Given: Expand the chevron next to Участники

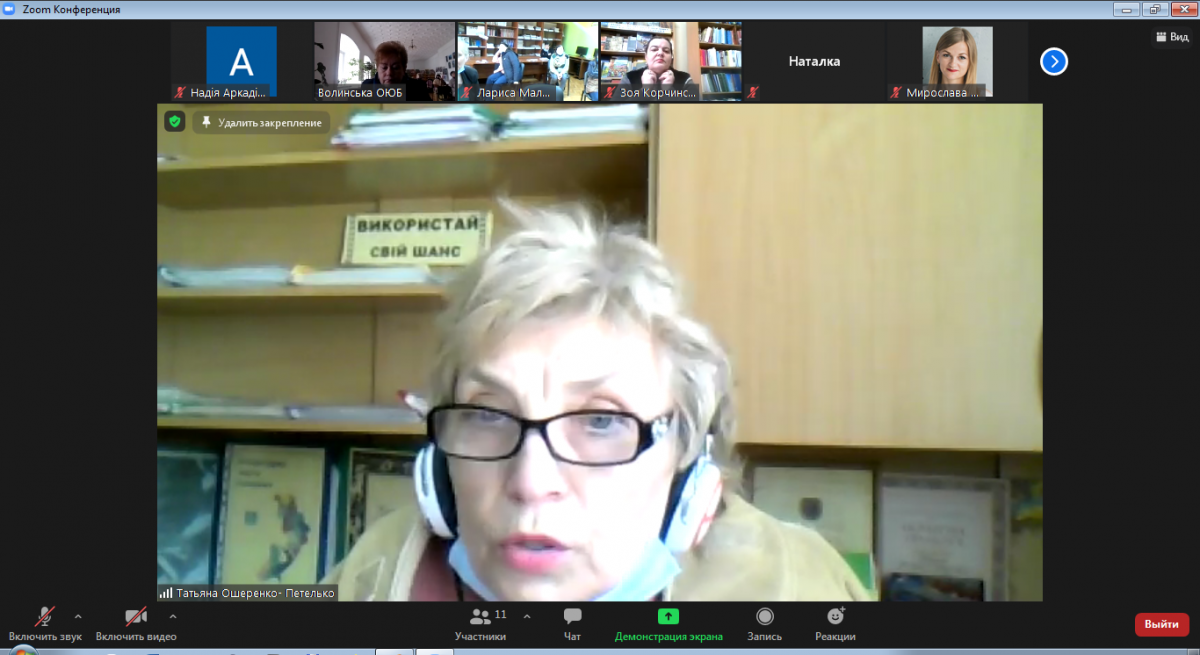Looking at the screenshot, I should pos(527,616).
